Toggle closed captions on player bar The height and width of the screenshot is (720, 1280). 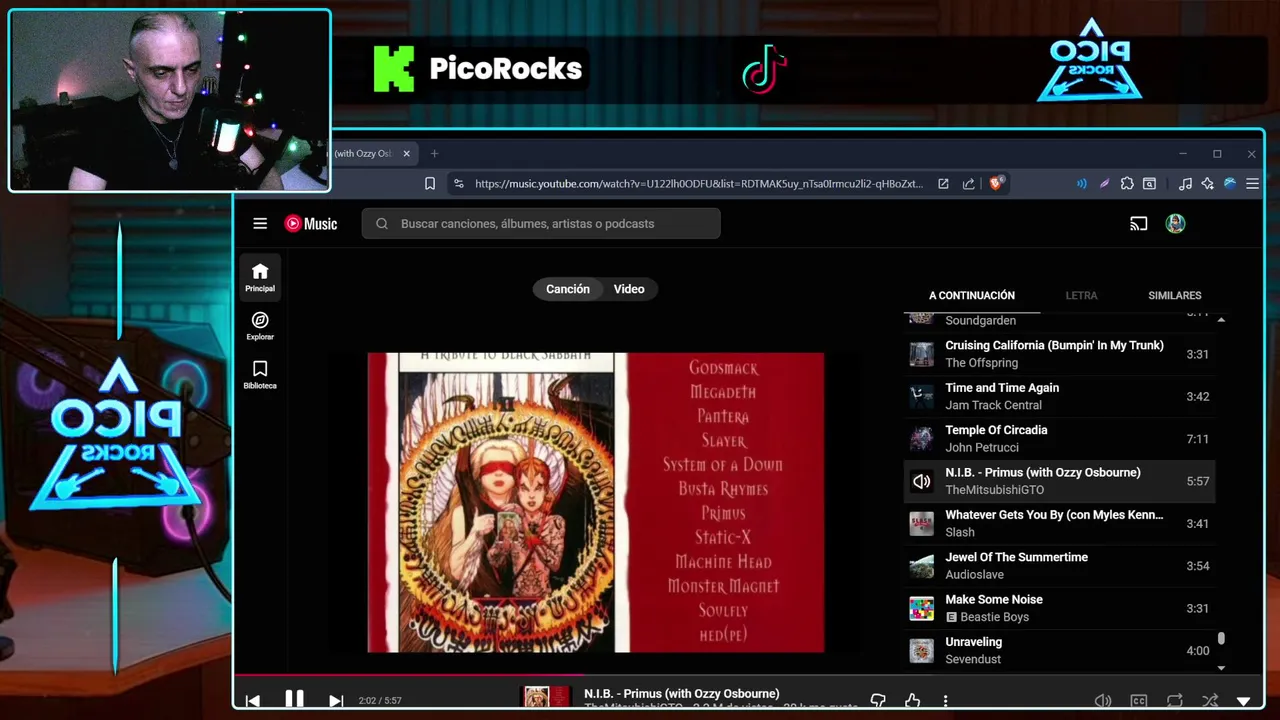click(x=1138, y=701)
